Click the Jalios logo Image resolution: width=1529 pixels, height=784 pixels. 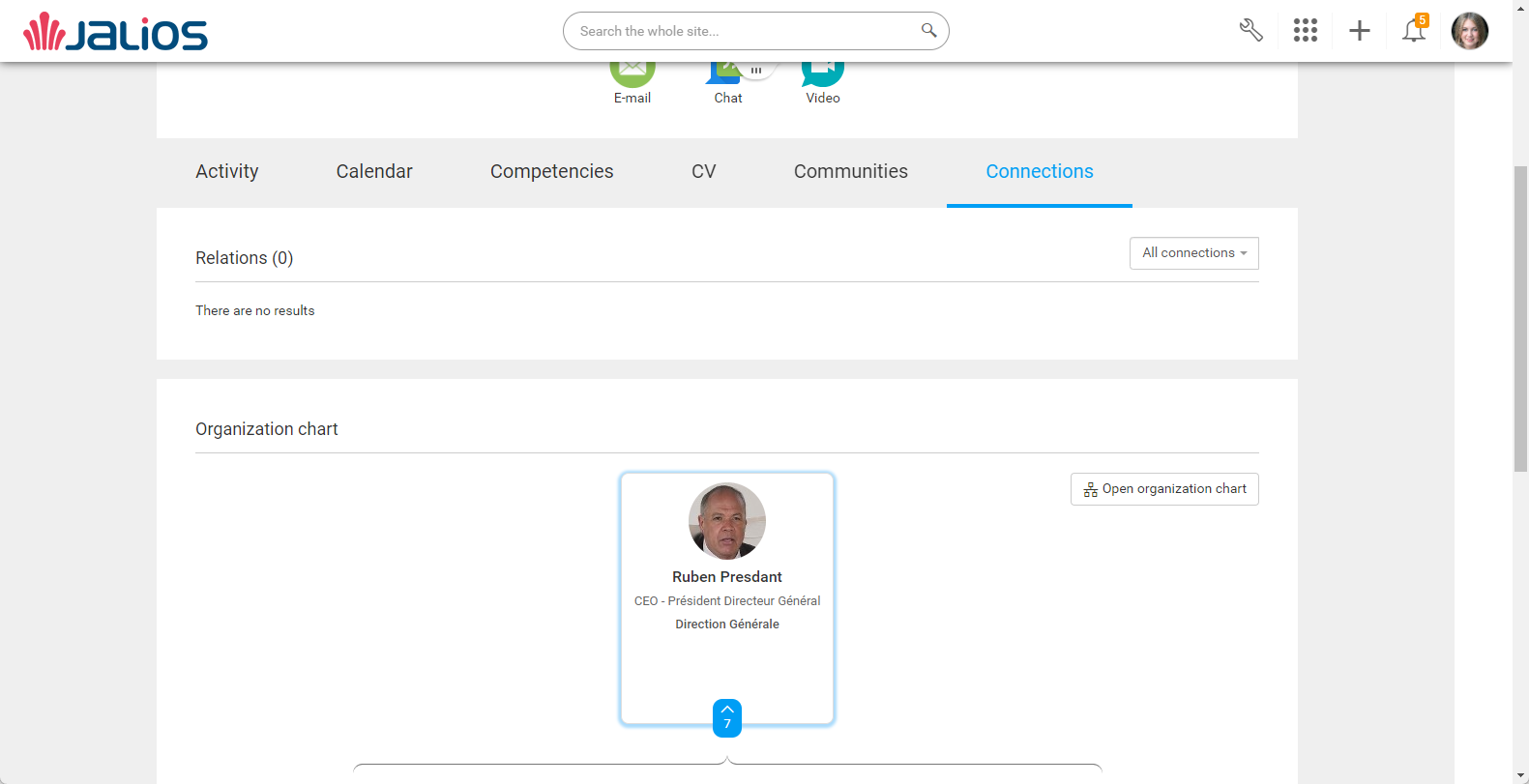115,32
